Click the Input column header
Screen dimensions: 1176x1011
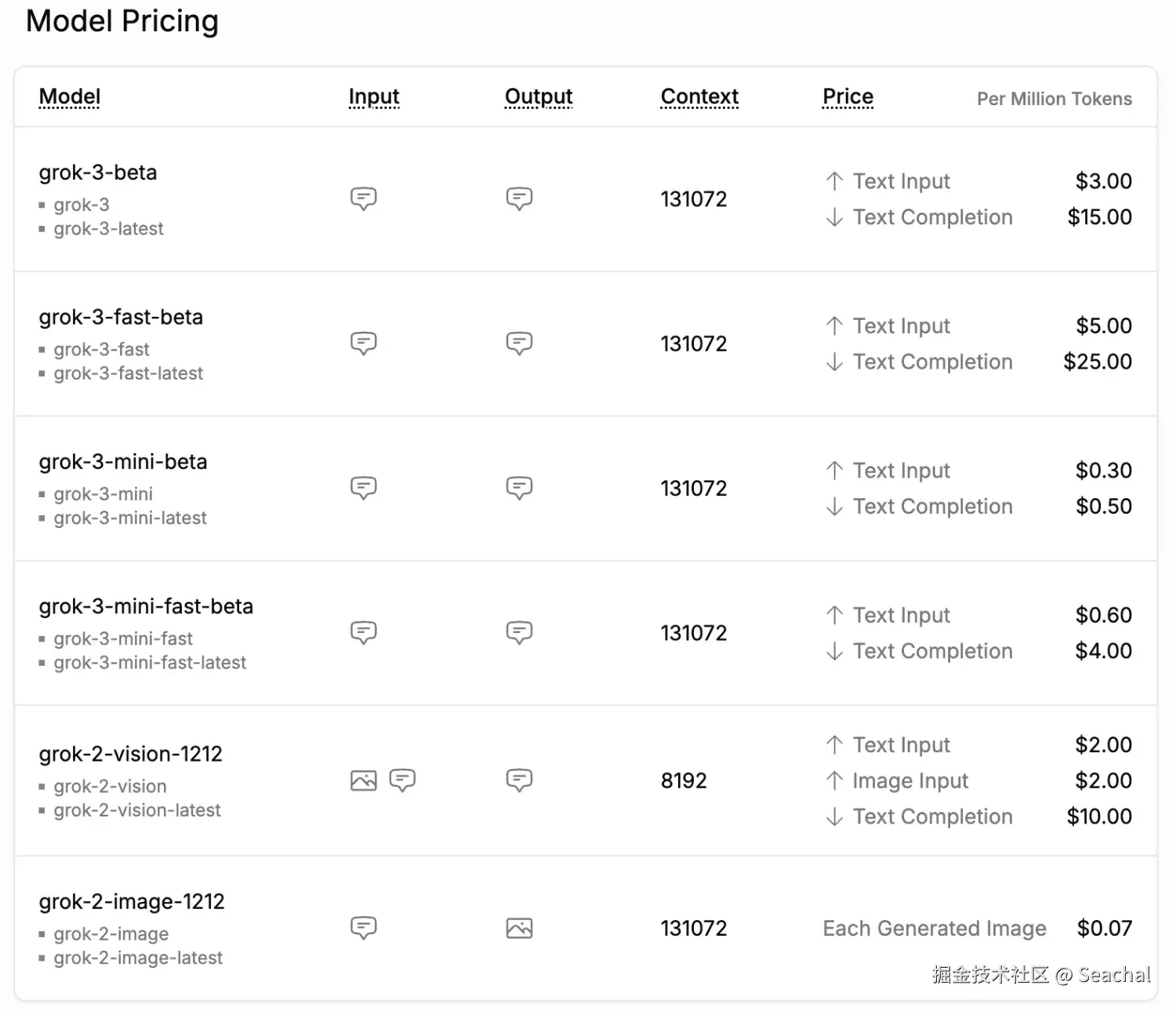[x=374, y=96]
